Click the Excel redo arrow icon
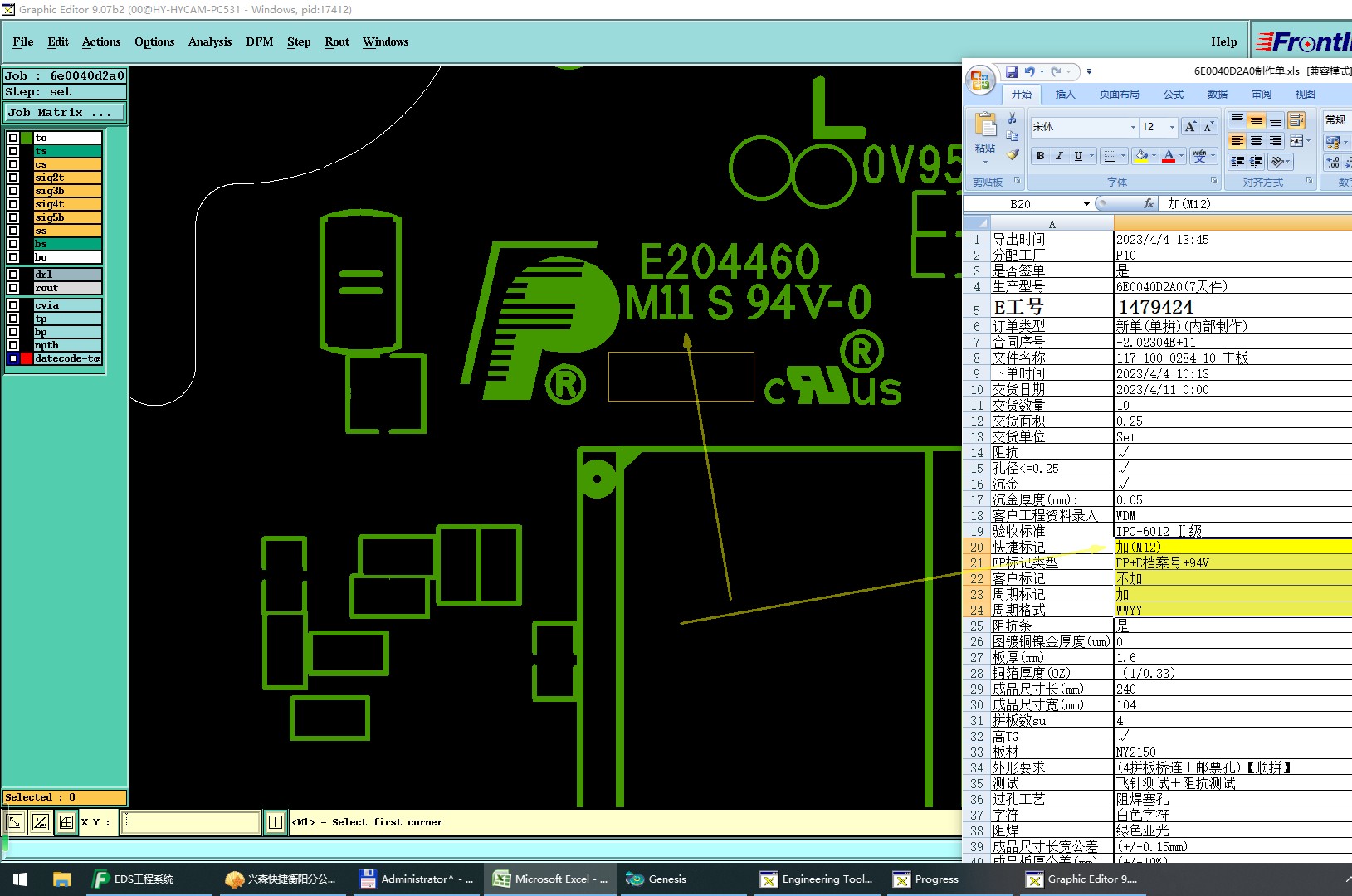The width and height of the screenshot is (1352, 896). [1057, 72]
